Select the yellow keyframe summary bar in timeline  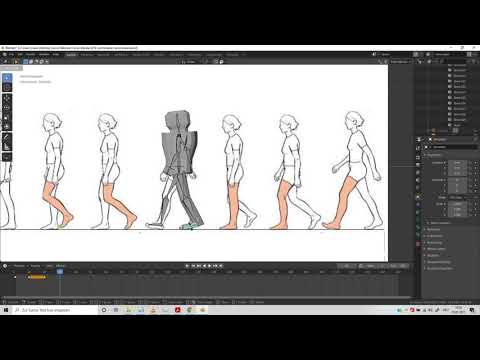(37, 277)
